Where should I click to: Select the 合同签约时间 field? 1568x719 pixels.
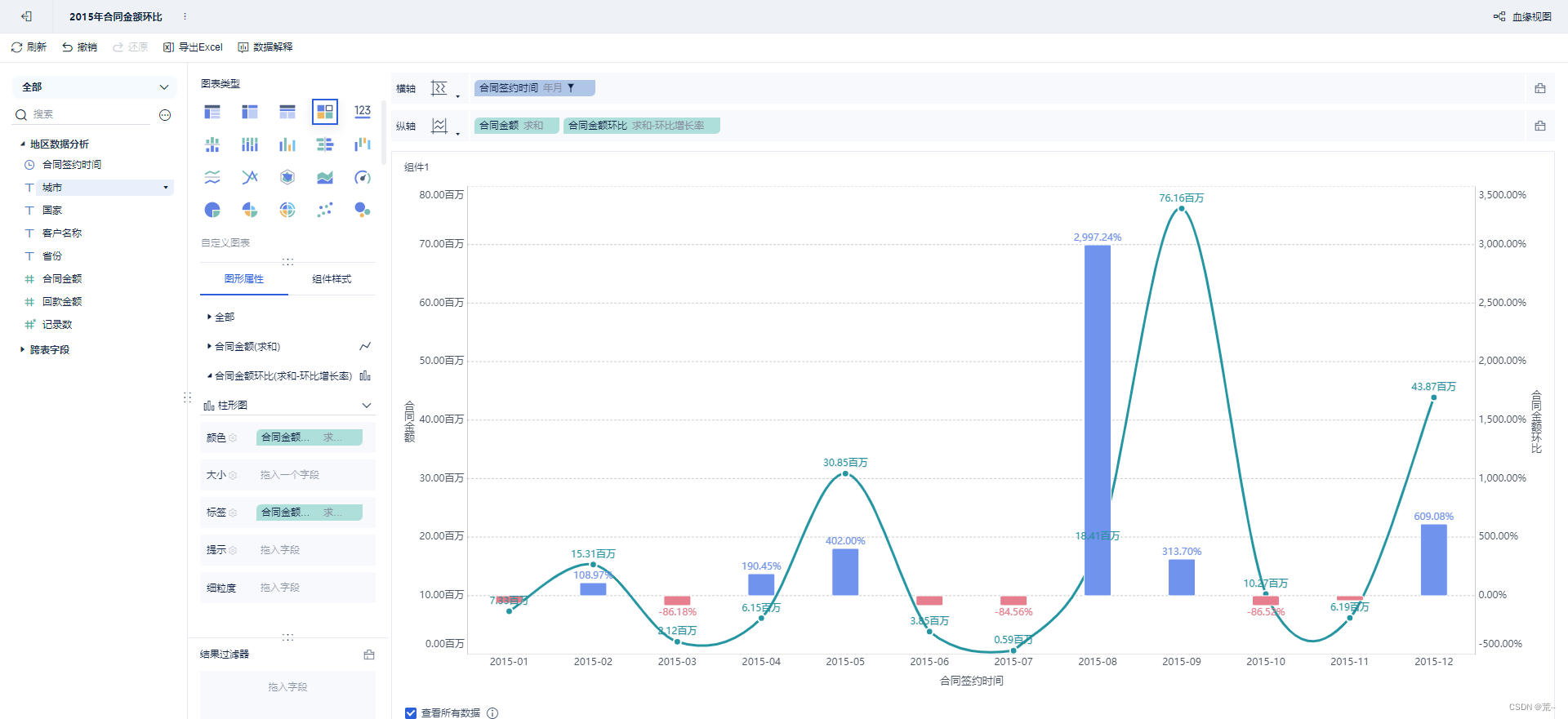click(72, 165)
